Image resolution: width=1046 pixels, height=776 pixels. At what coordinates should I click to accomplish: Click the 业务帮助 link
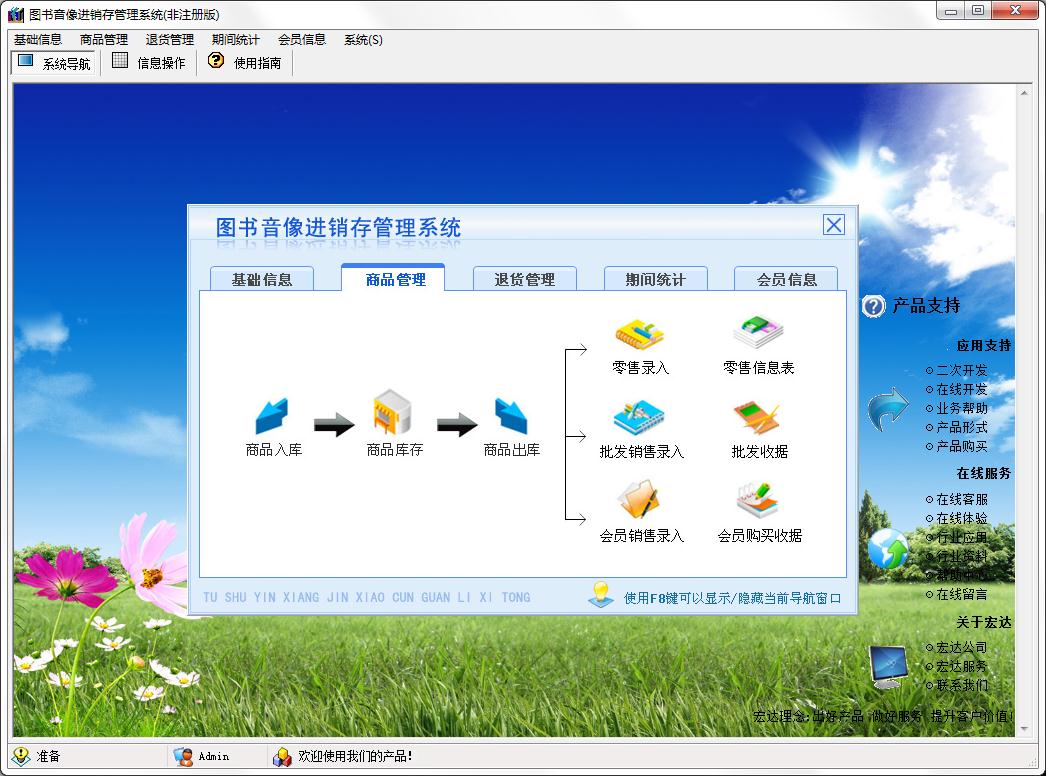pyautogui.click(x=961, y=408)
